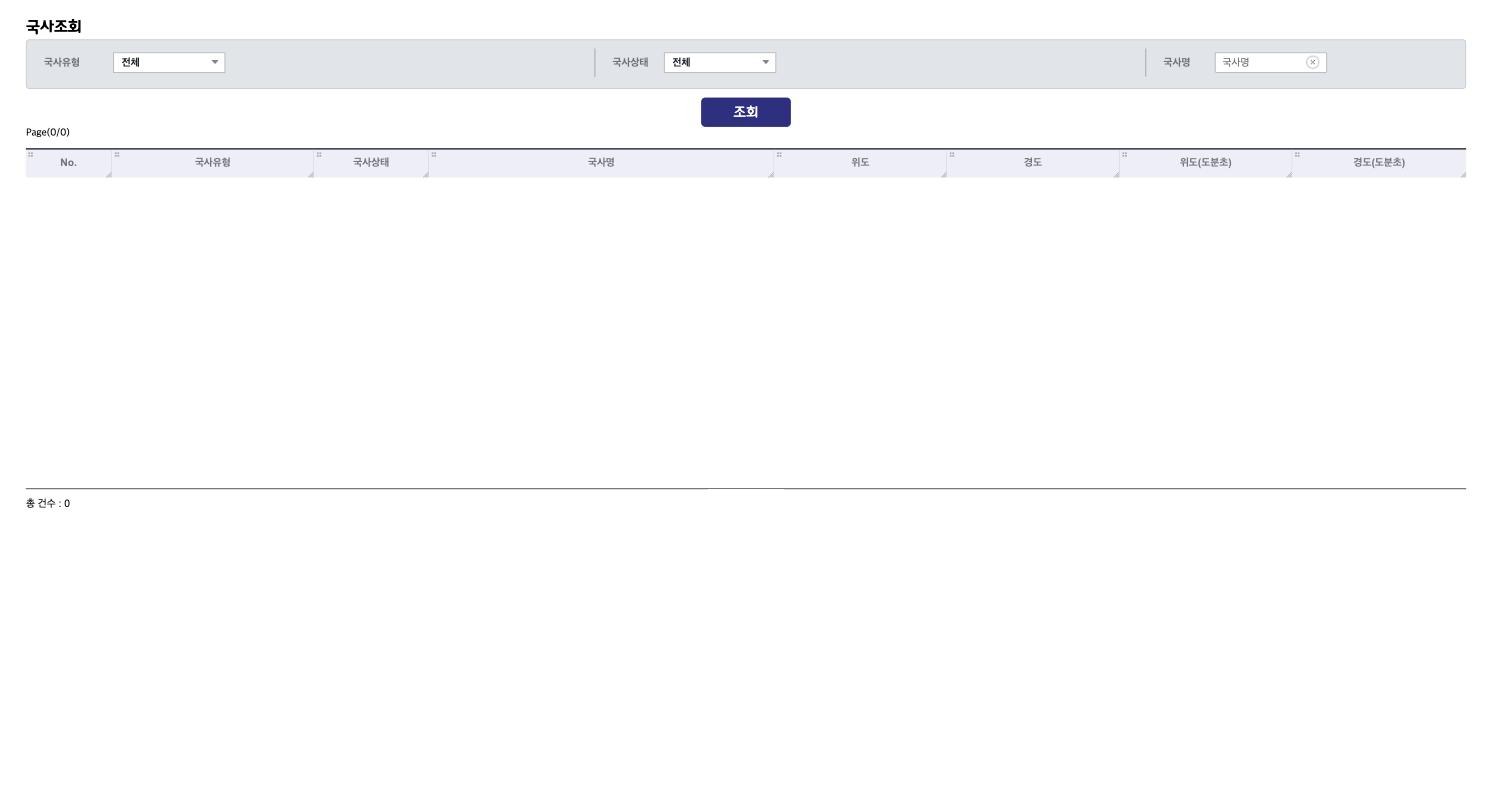Click the 위도(도분초) column header

tap(1205, 163)
